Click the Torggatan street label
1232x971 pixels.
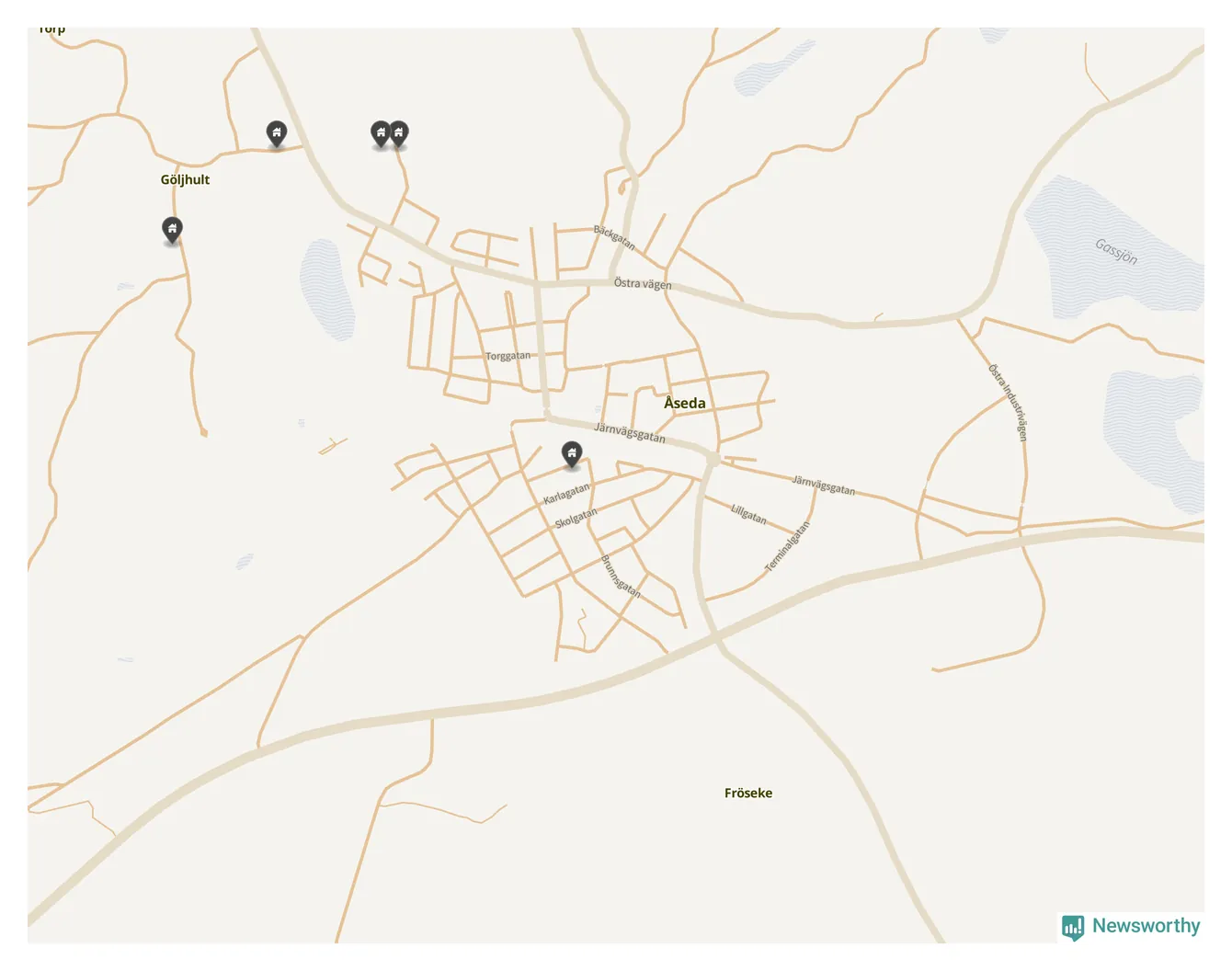(508, 356)
